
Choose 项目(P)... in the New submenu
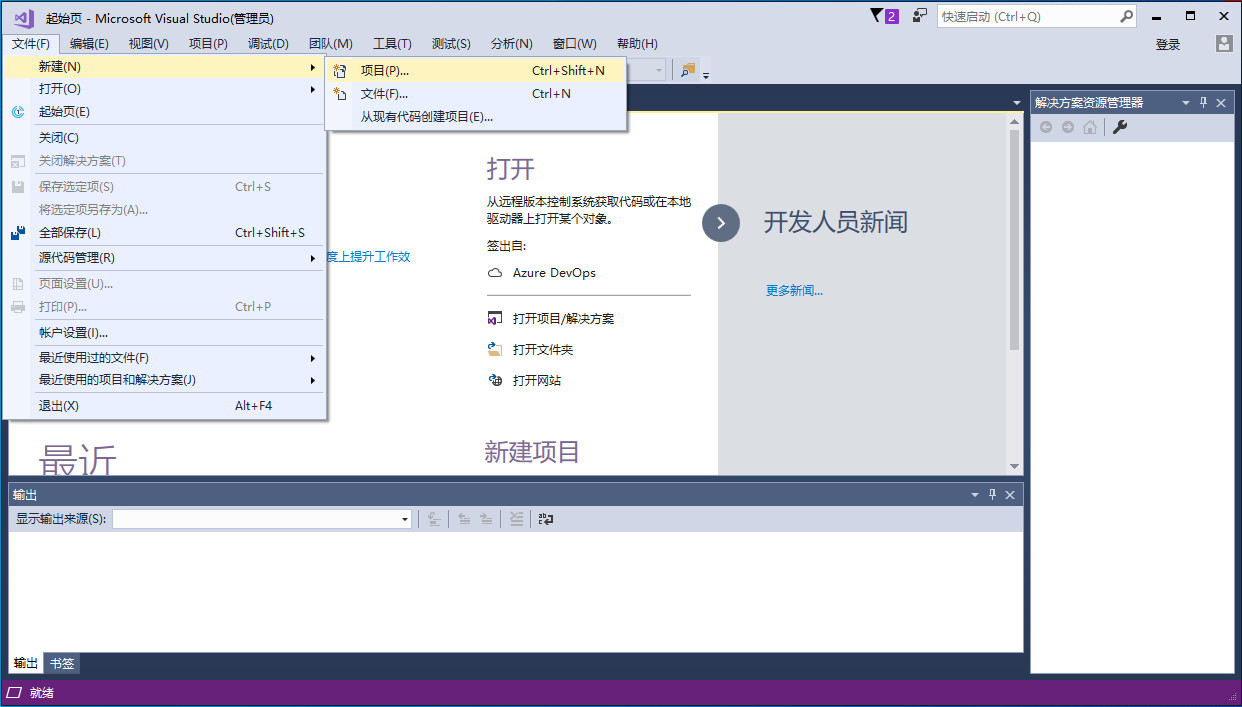476,71
